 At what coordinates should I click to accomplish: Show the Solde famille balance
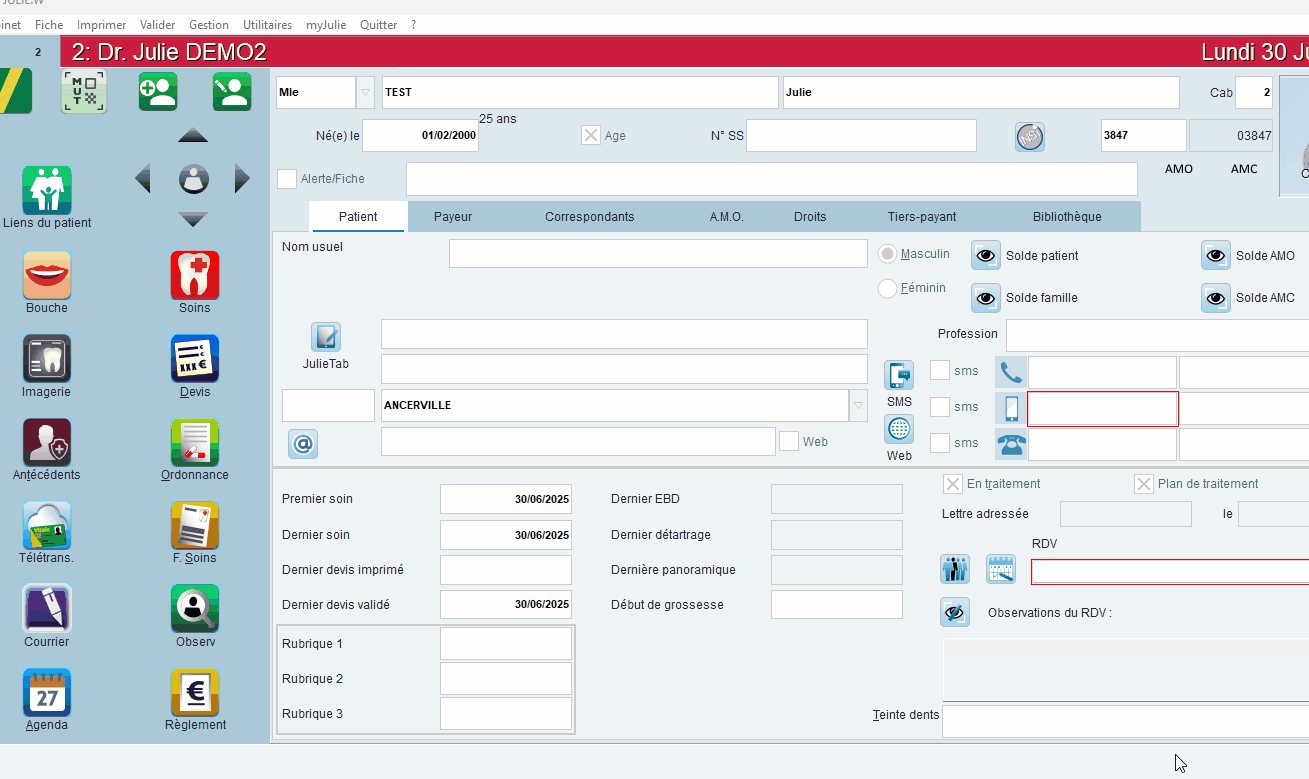986,298
